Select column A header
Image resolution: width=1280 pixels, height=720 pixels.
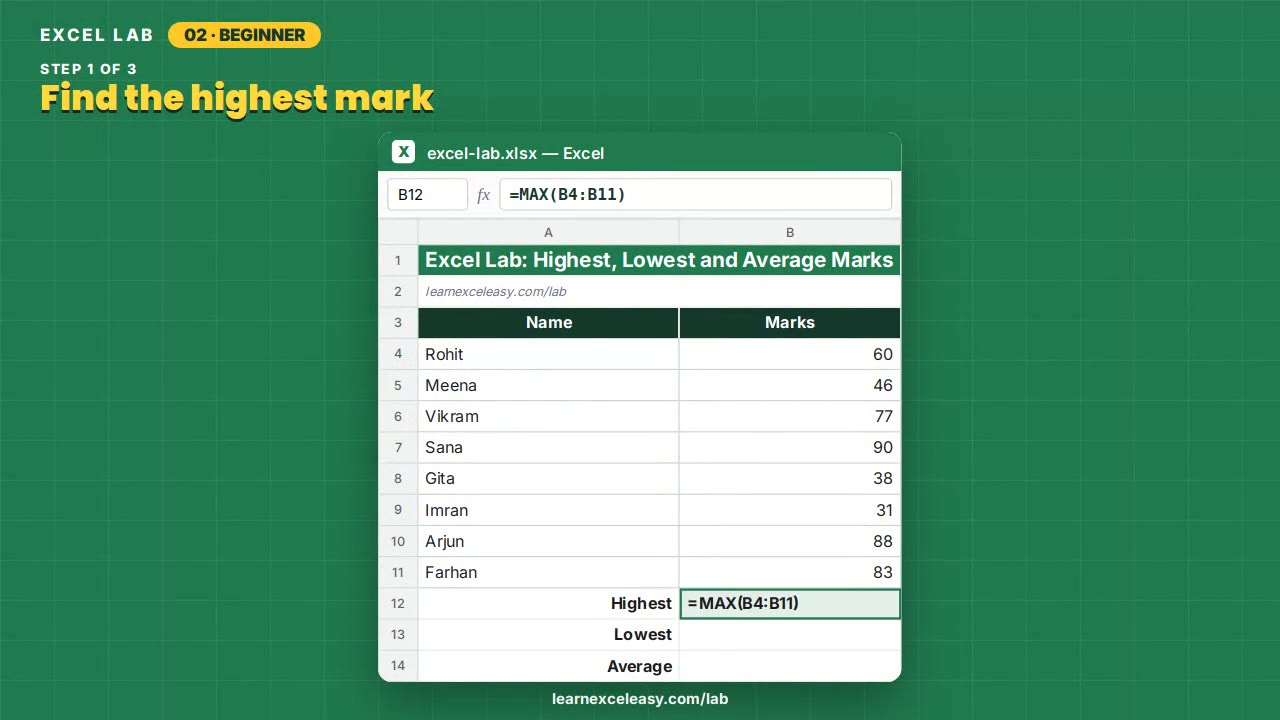548,232
